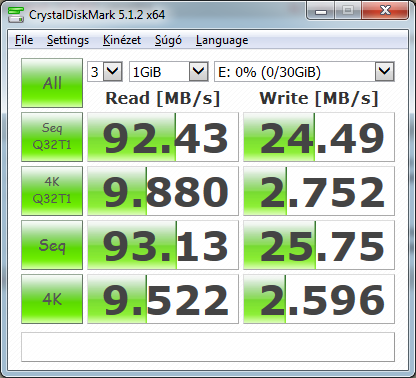Minimize the CrystalDiskMark window

coord(321,11)
